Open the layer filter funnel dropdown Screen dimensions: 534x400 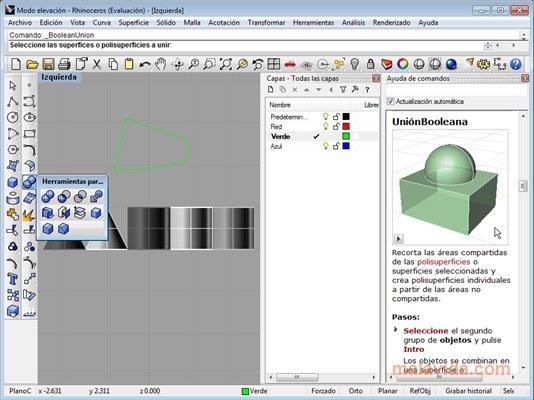click(x=343, y=90)
